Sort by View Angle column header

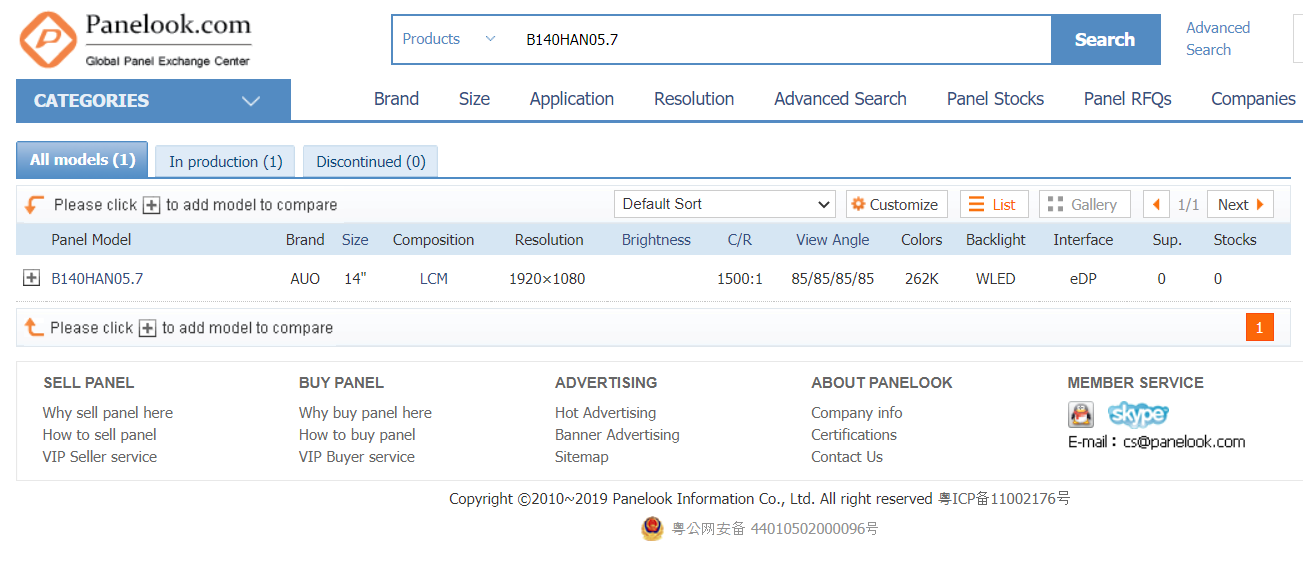833,240
